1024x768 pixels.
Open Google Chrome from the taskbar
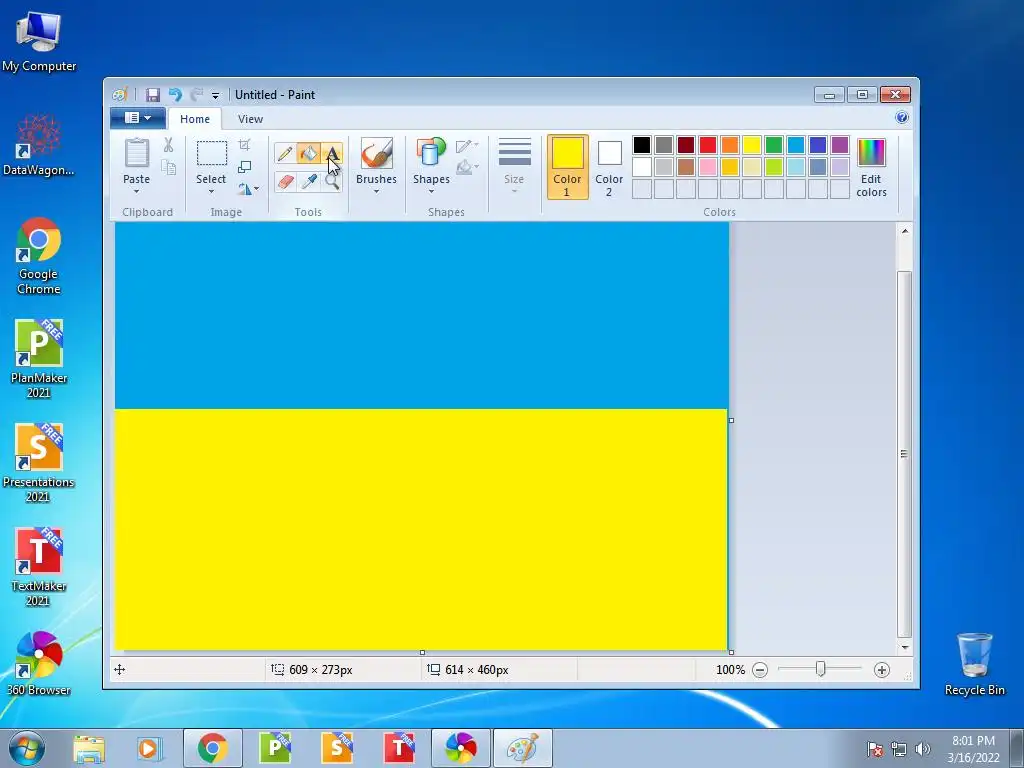[212, 748]
